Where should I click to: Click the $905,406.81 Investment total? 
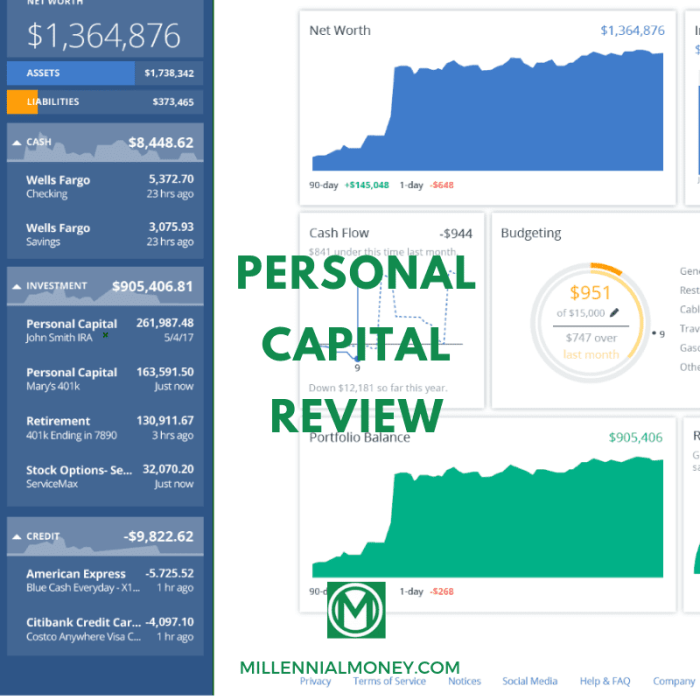point(152,287)
